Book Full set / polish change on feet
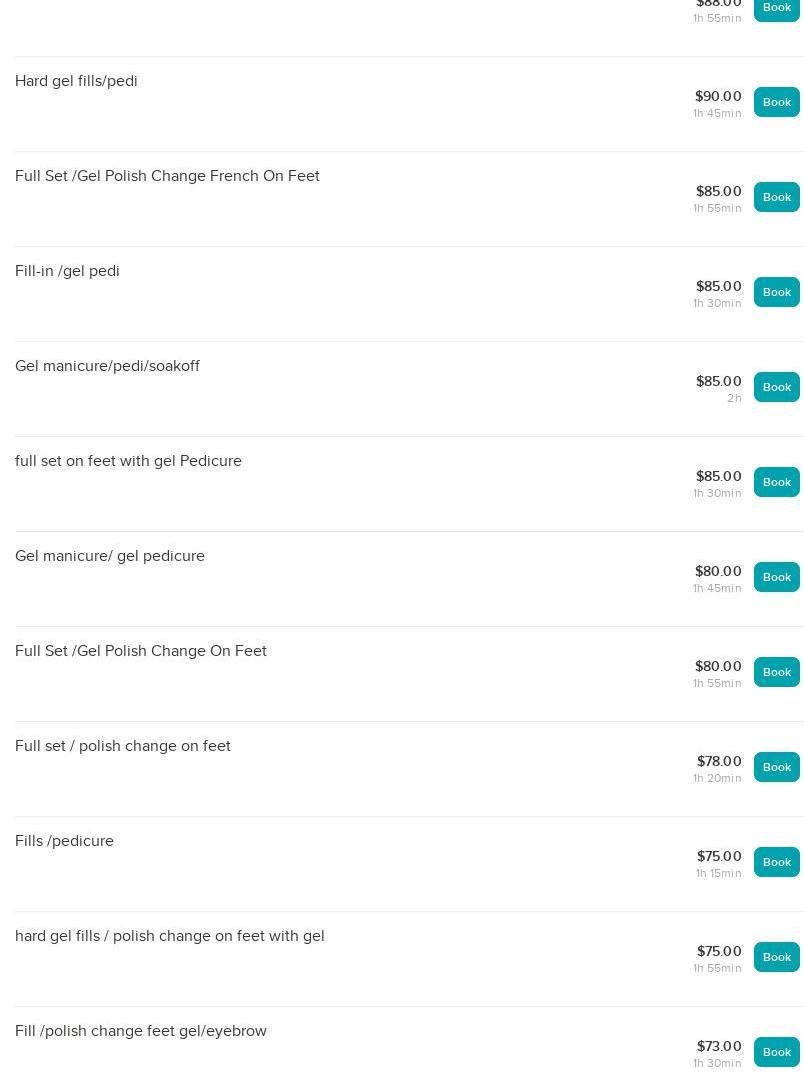Image resolution: width=804 pixels, height=1089 pixels. coord(776,767)
